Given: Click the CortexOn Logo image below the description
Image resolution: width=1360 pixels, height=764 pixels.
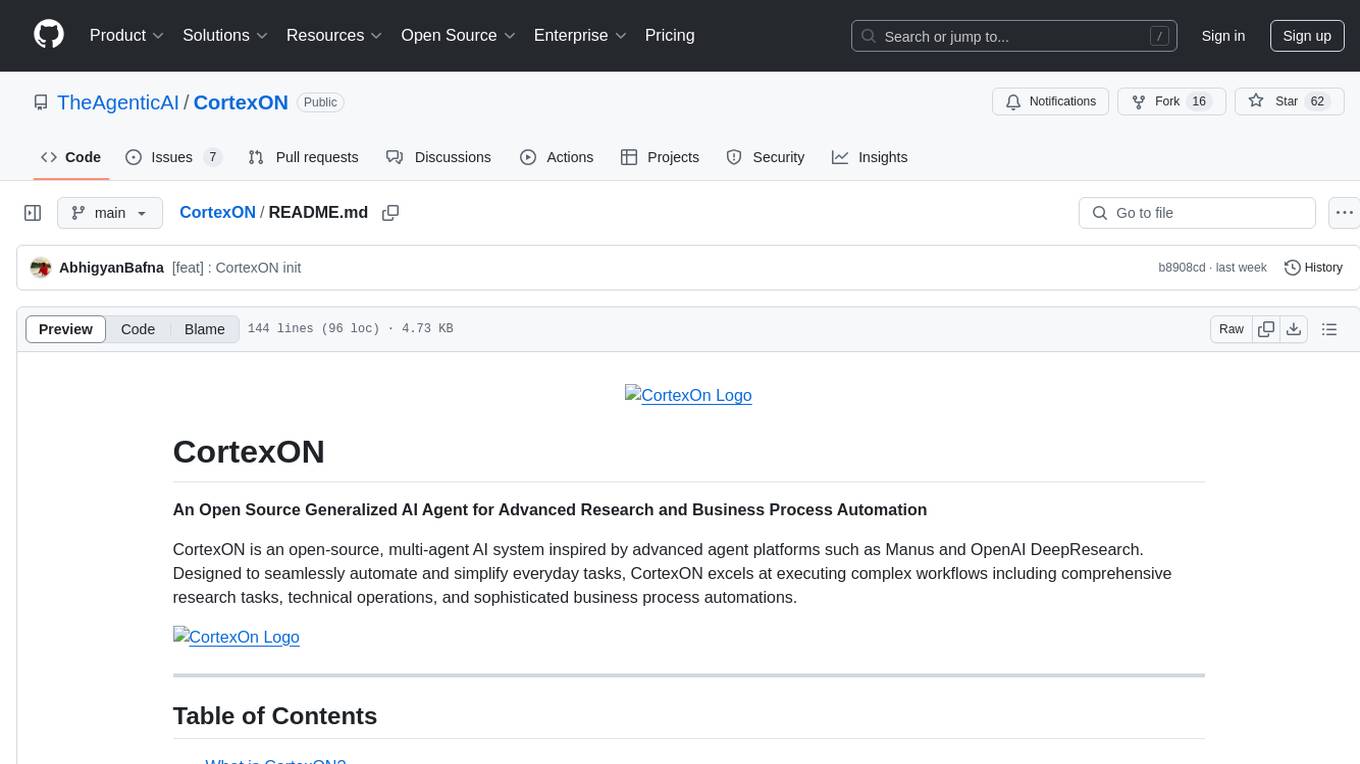Looking at the screenshot, I should coord(236,637).
